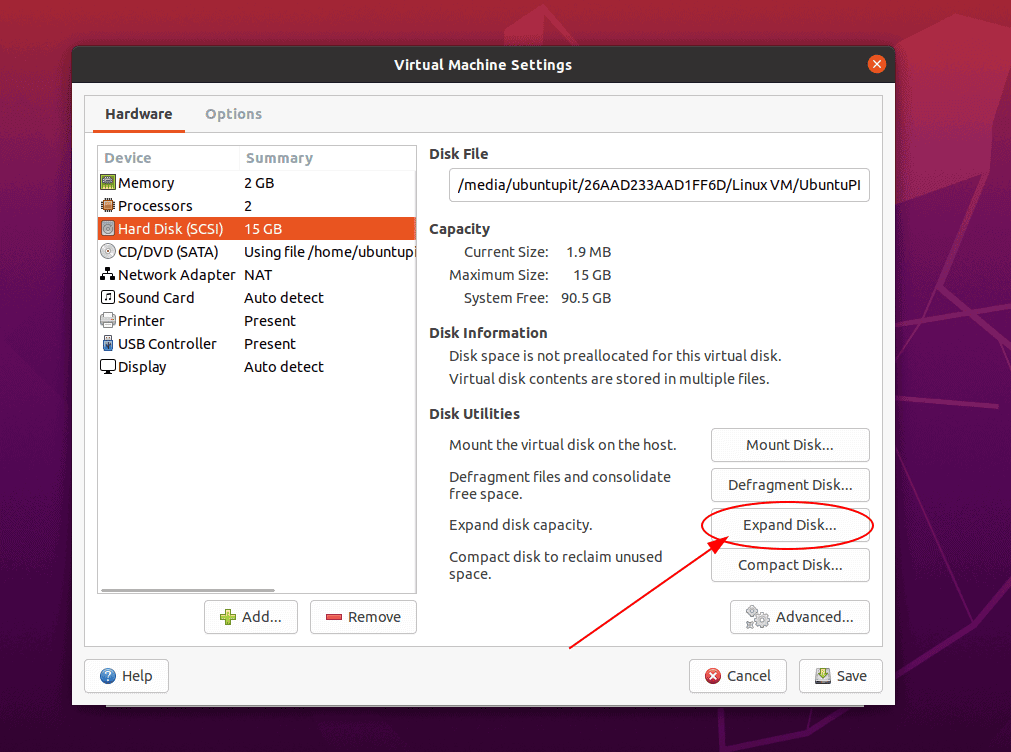1011x752 pixels.
Task: Switch to the Options tab
Action: pyautogui.click(x=233, y=114)
